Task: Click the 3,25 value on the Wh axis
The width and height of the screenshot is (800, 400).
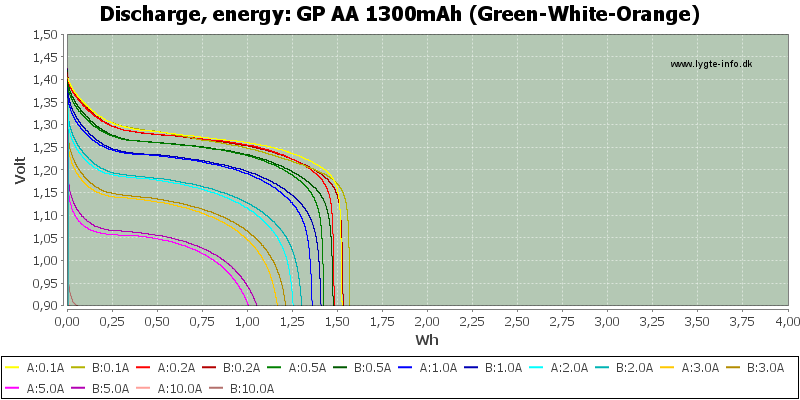Action: coord(653,320)
